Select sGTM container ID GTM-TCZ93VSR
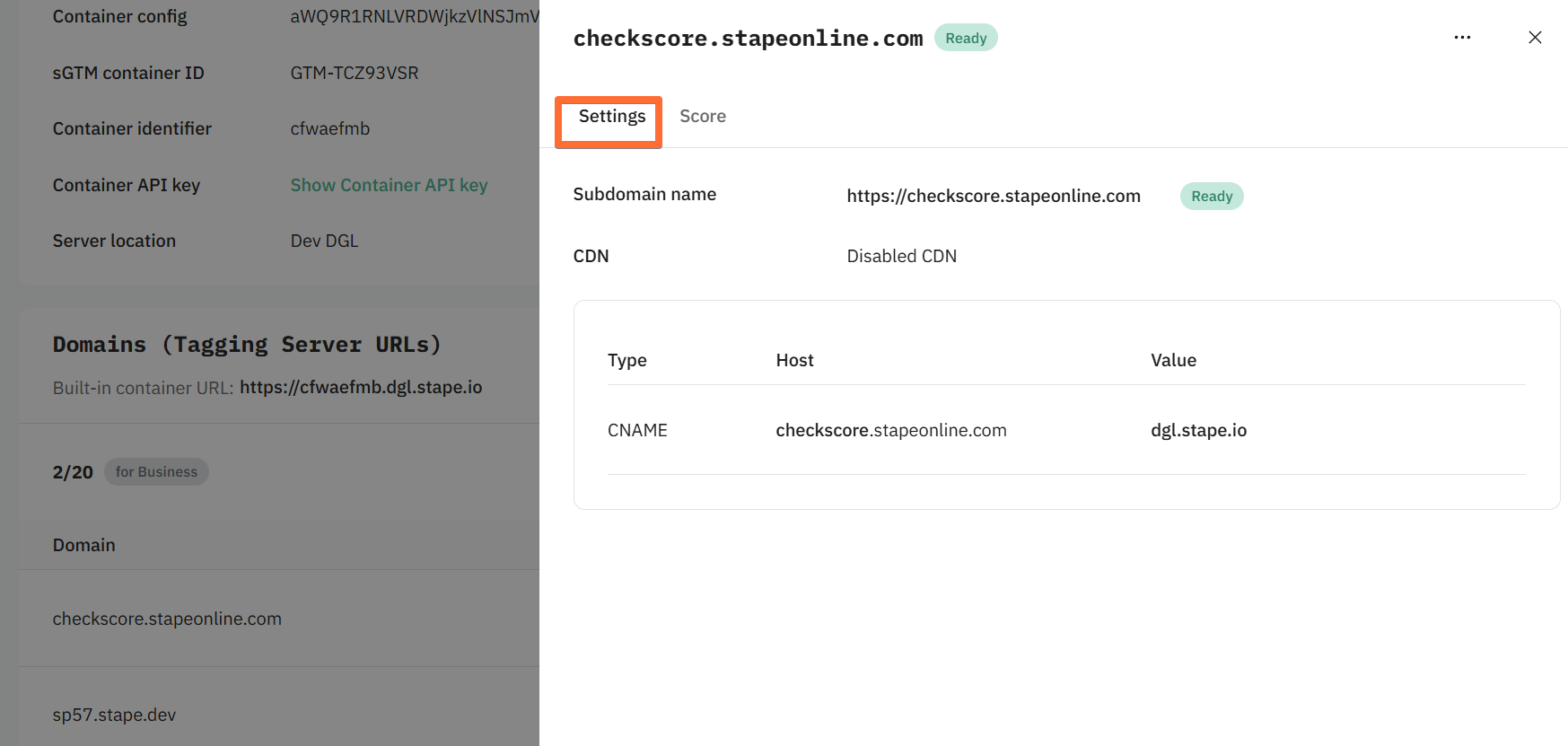Viewport: 1568px width, 746px height. (355, 73)
